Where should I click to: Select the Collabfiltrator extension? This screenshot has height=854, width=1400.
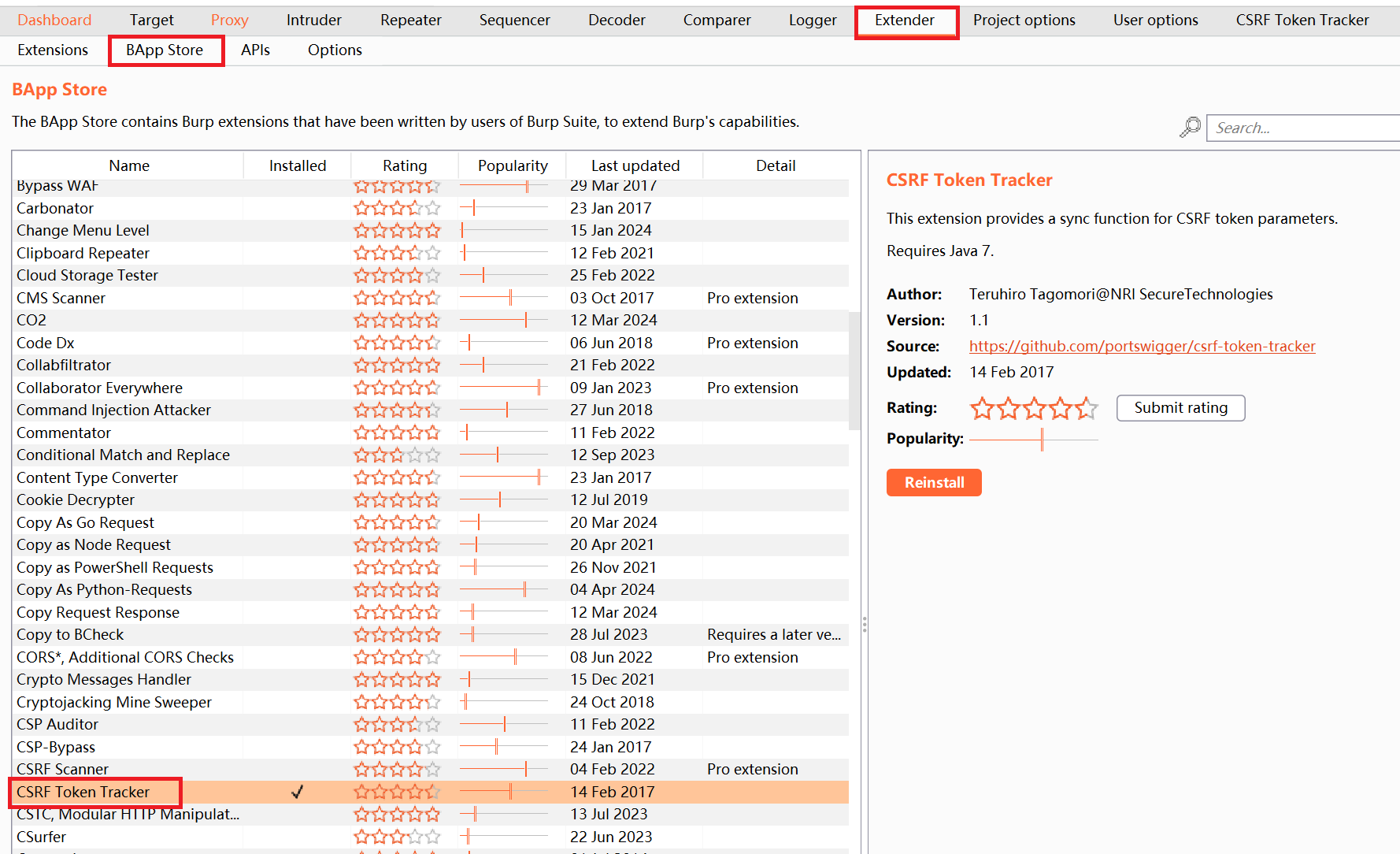tap(431, 365)
